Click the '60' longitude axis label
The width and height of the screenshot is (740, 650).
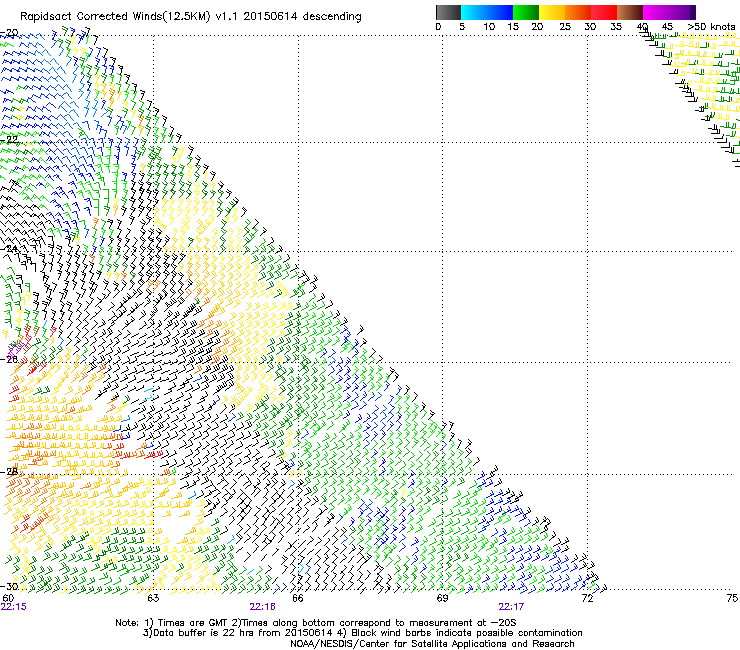click(8, 598)
